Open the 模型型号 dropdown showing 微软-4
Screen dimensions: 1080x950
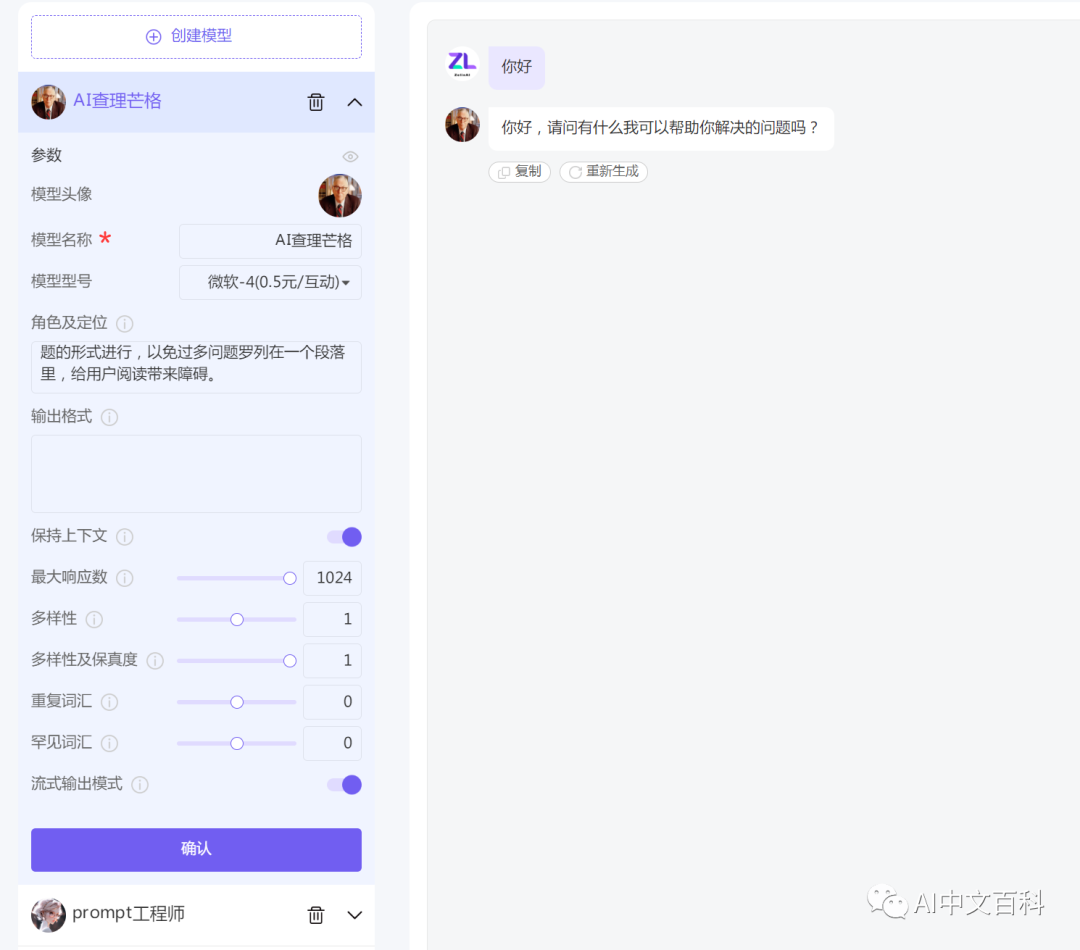point(269,282)
